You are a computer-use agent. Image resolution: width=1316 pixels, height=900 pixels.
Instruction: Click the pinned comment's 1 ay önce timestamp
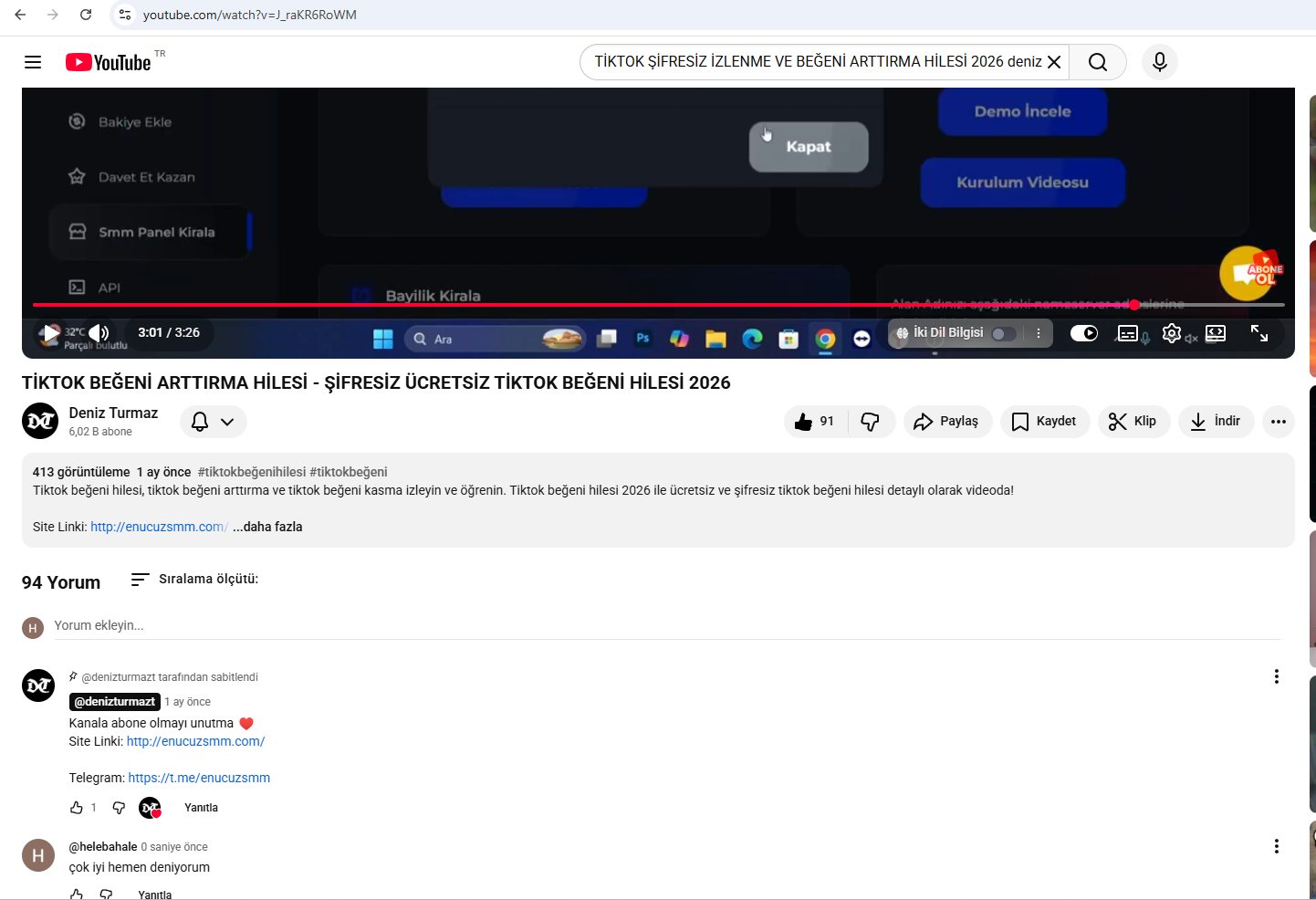tap(187, 702)
